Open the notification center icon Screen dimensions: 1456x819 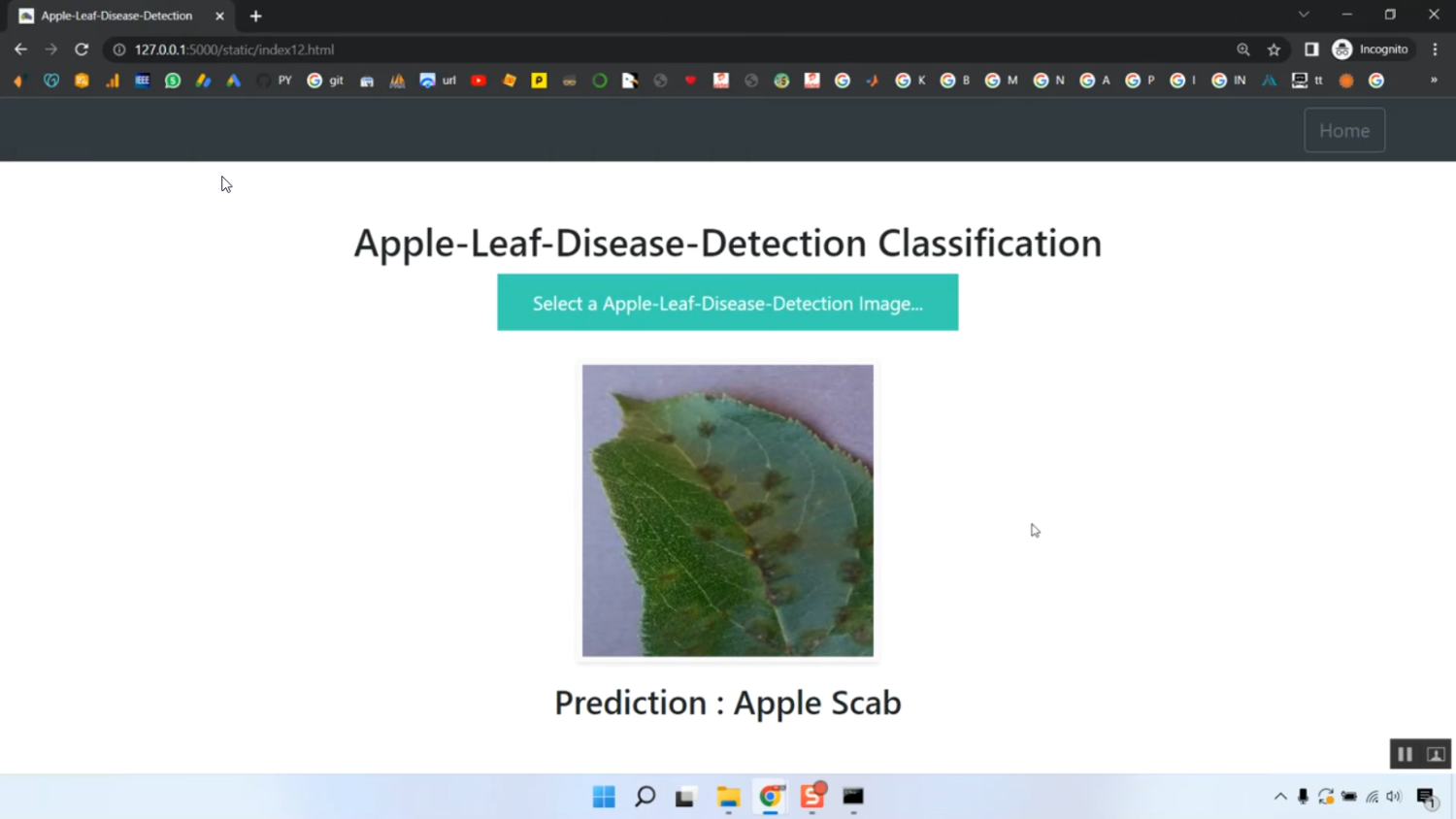pos(1427,798)
